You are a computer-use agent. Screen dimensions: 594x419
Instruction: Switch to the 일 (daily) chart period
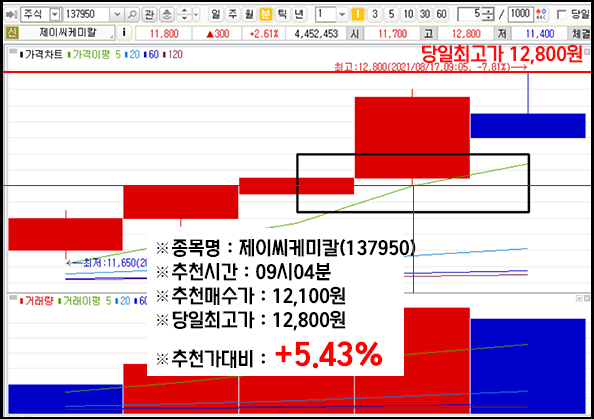pos(216,14)
